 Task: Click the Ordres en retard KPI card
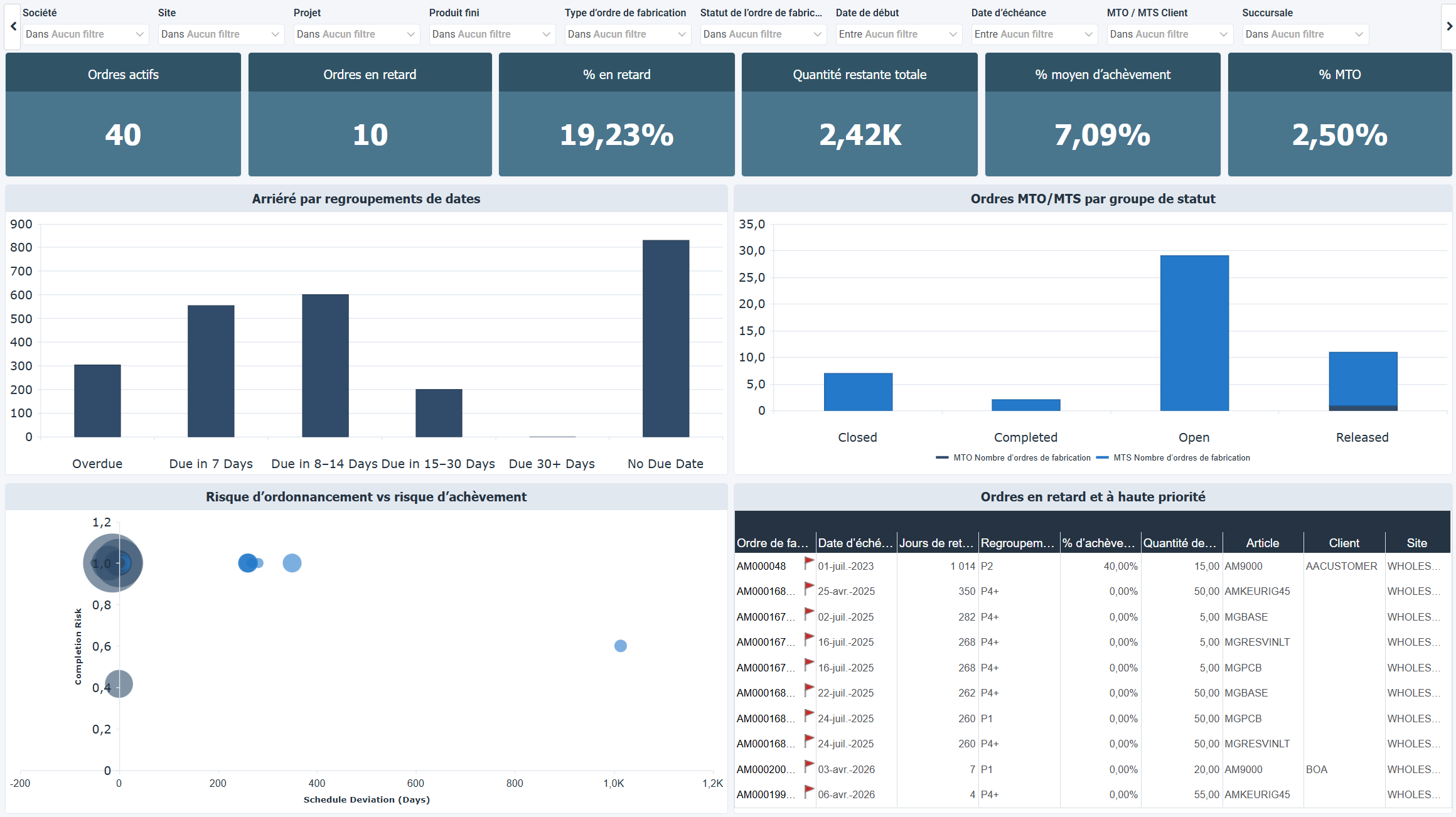[x=370, y=115]
